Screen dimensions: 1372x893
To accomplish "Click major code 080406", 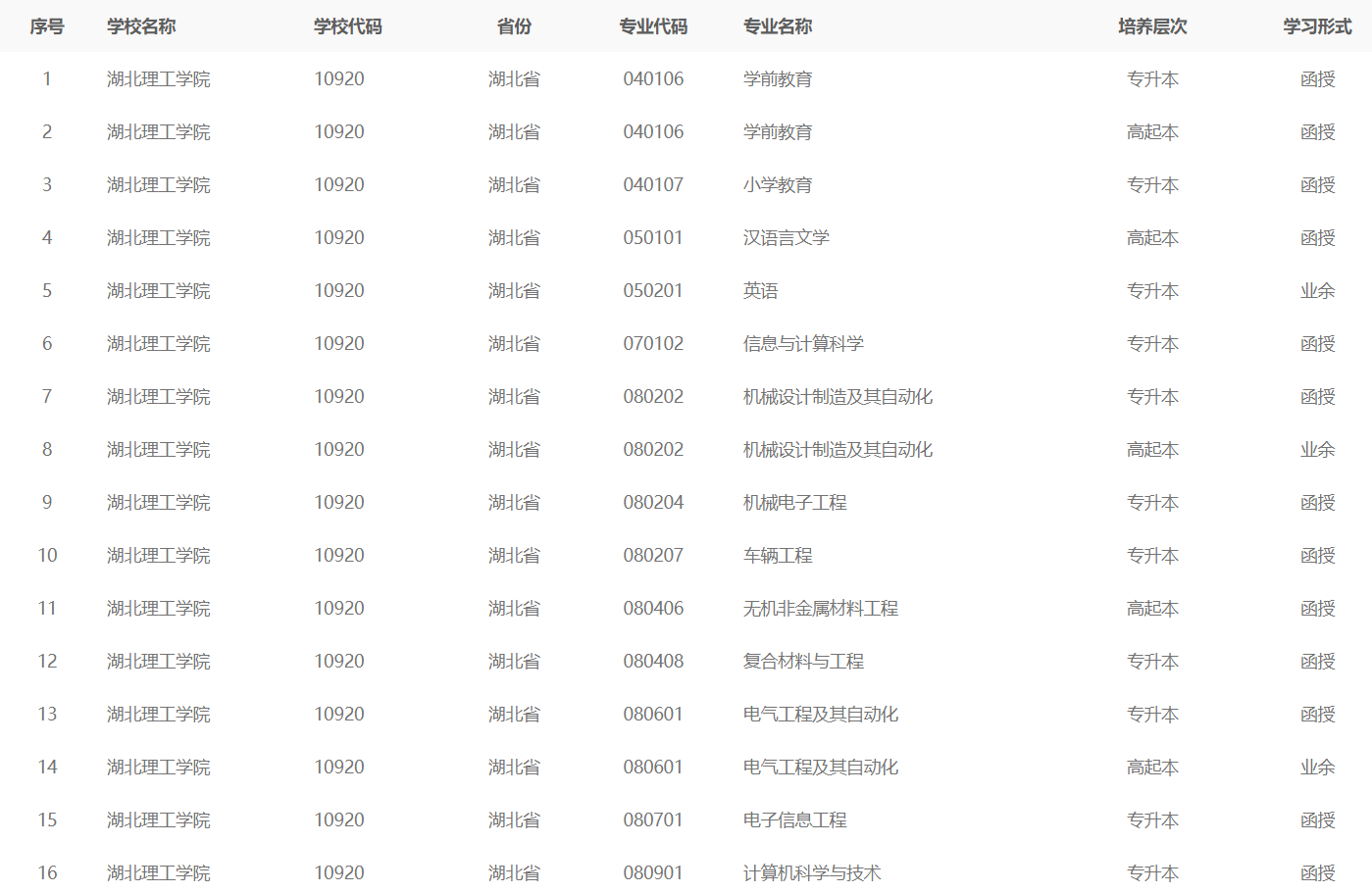I will click(x=653, y=609).
